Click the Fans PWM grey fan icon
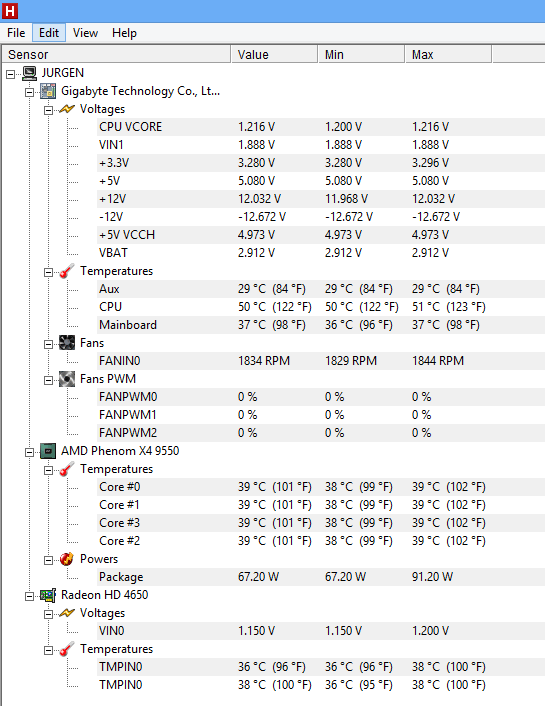The image size is (545, 706). 67,379
